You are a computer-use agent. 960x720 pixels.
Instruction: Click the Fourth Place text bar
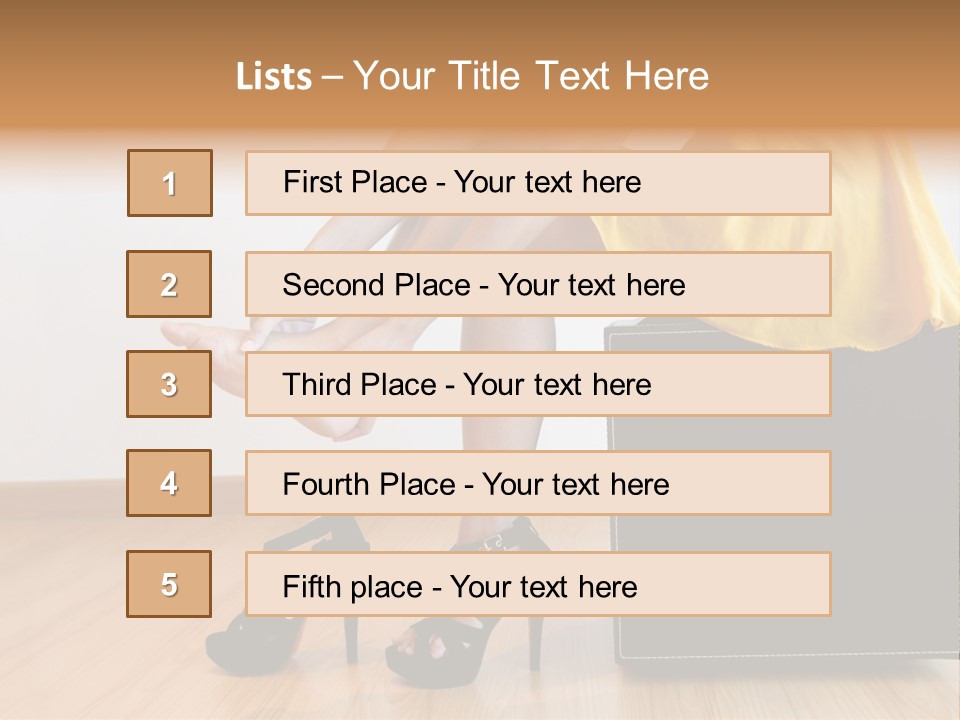tap(538, 483)
